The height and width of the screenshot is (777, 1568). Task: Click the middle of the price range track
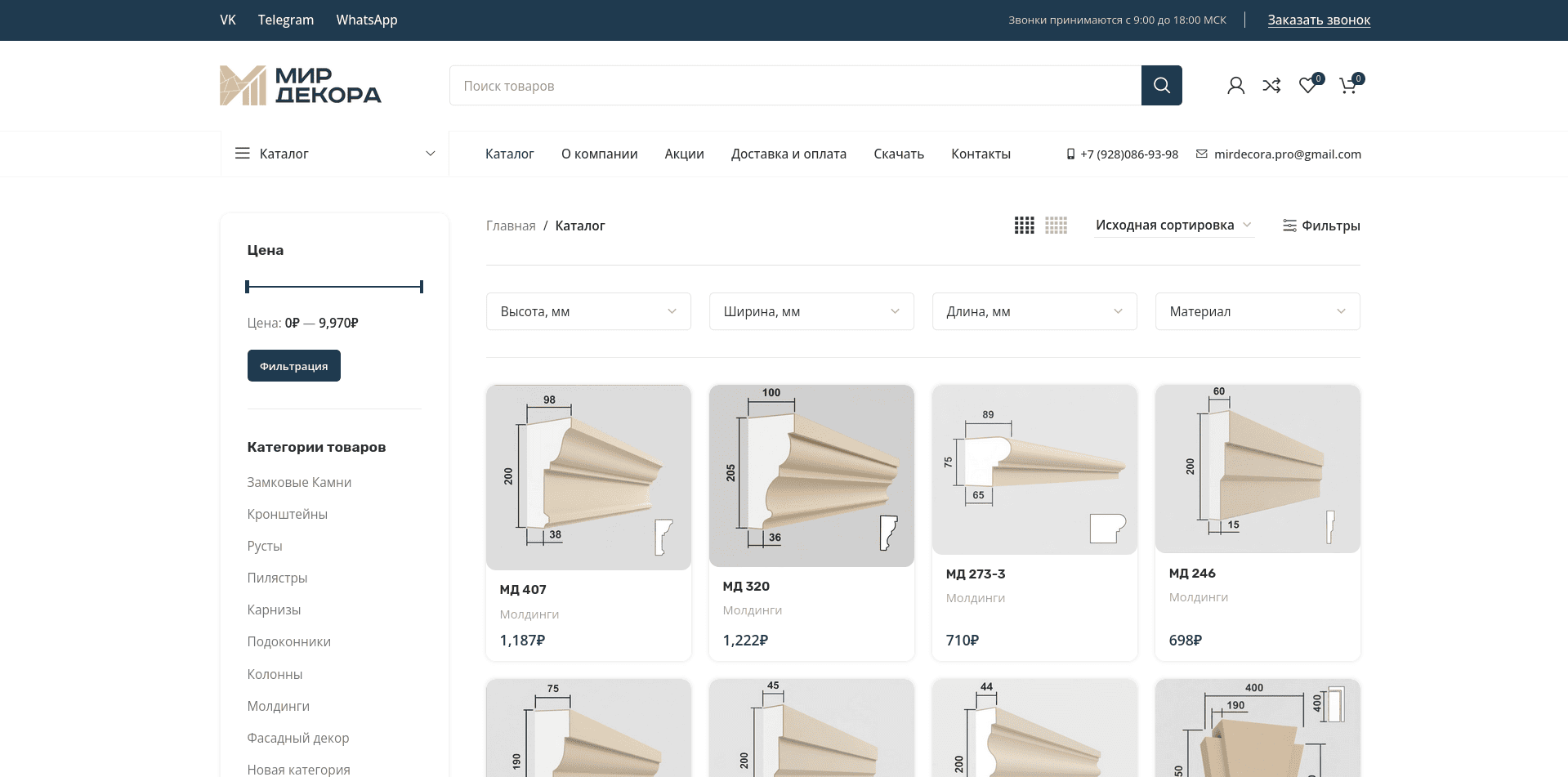(x=334, y=287)
